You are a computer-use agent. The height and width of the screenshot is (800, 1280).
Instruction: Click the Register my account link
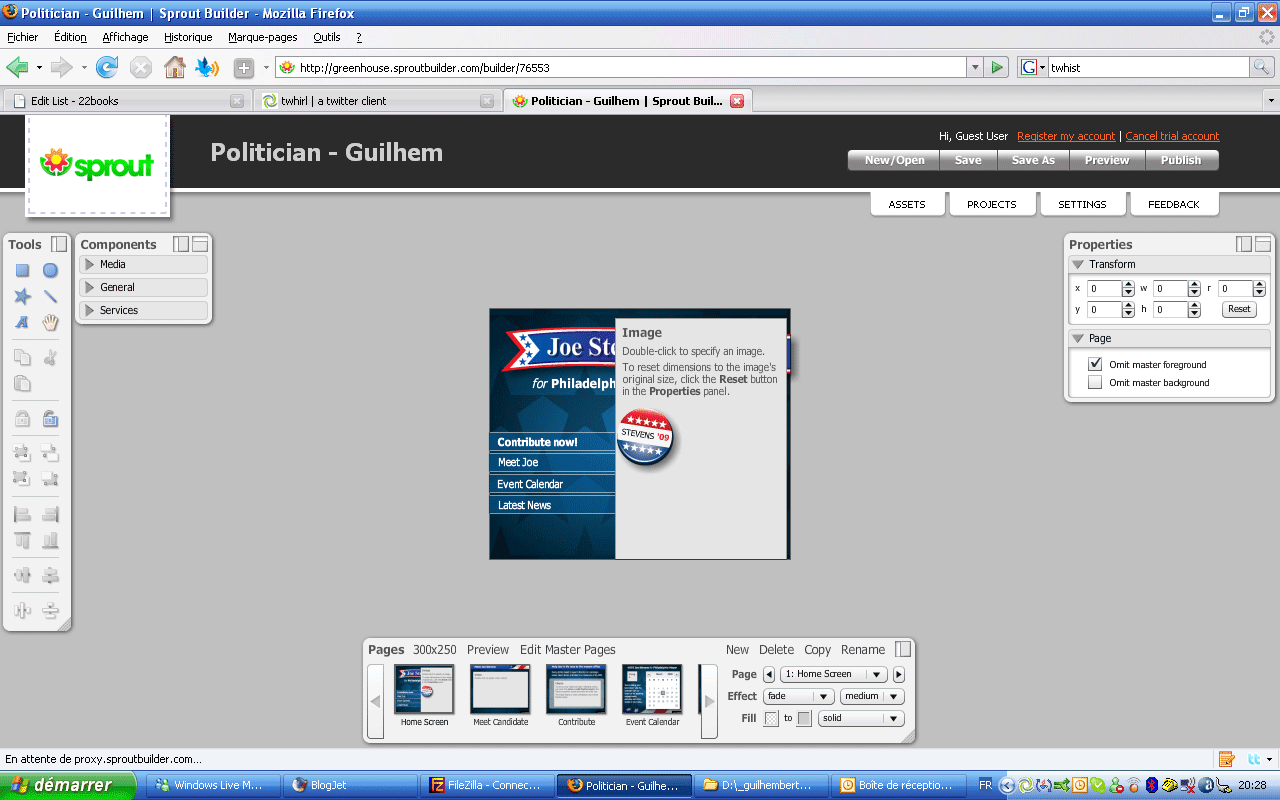(x=1066, y=136)
